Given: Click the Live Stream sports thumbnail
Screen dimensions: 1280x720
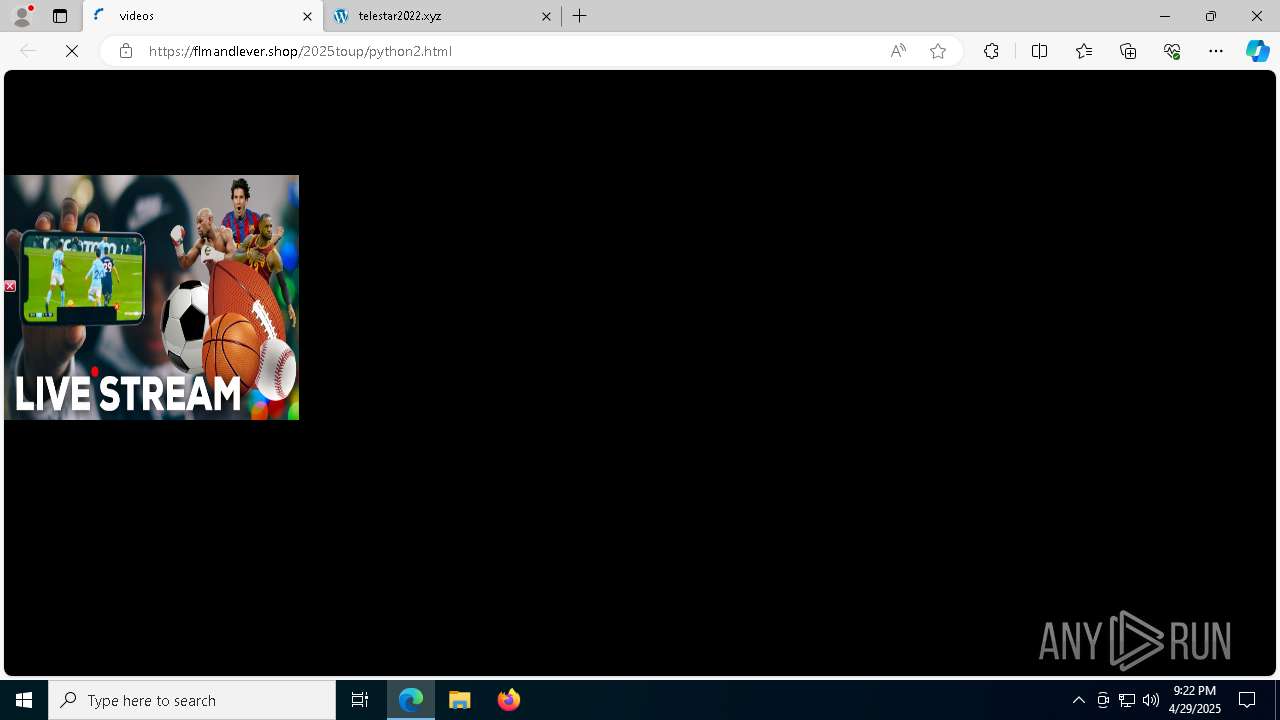Looking at the screenshot, I should 151,297.
